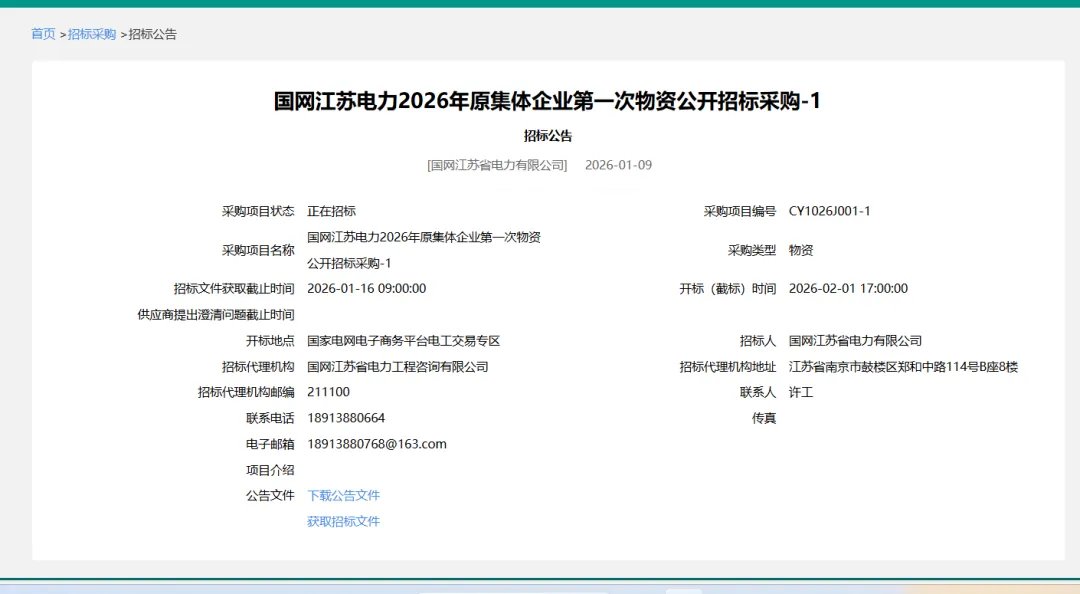Click the 采购类型 value 物资
Screen dimensions: 1080x594
tap(801, 250)
